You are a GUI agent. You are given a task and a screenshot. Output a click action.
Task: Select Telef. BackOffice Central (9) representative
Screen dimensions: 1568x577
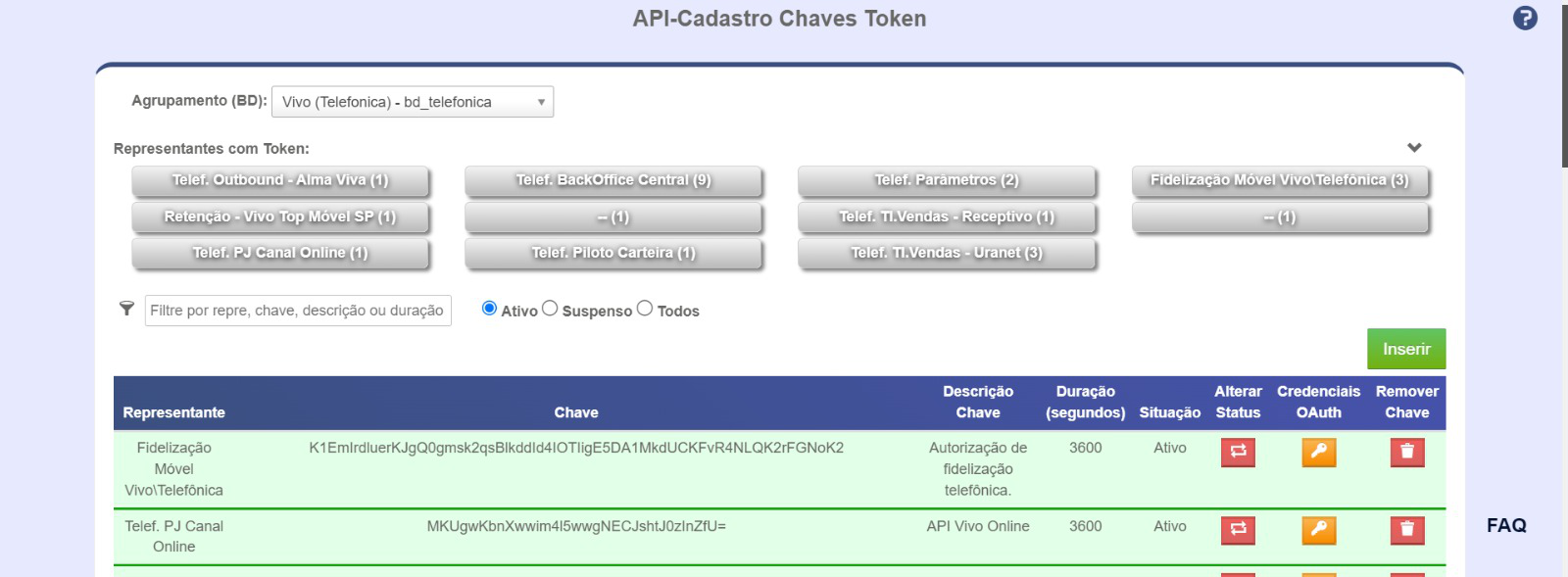(x=613, y=180)
